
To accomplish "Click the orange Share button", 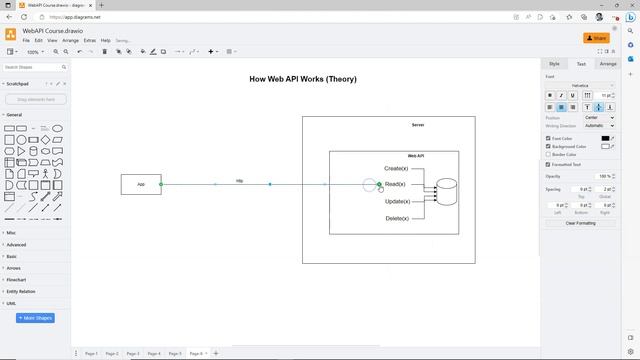I will point(596,38).
